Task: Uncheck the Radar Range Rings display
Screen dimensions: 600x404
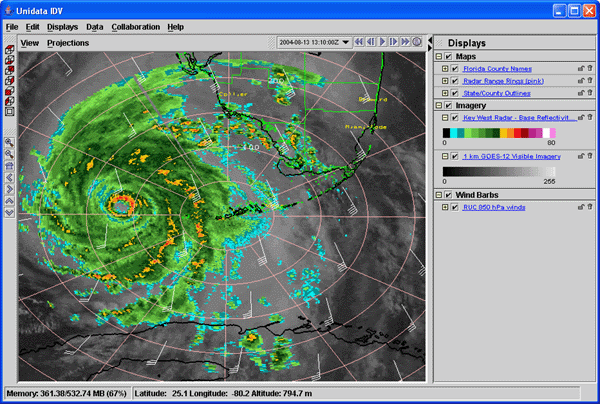Action: click(x=454, y=80)
